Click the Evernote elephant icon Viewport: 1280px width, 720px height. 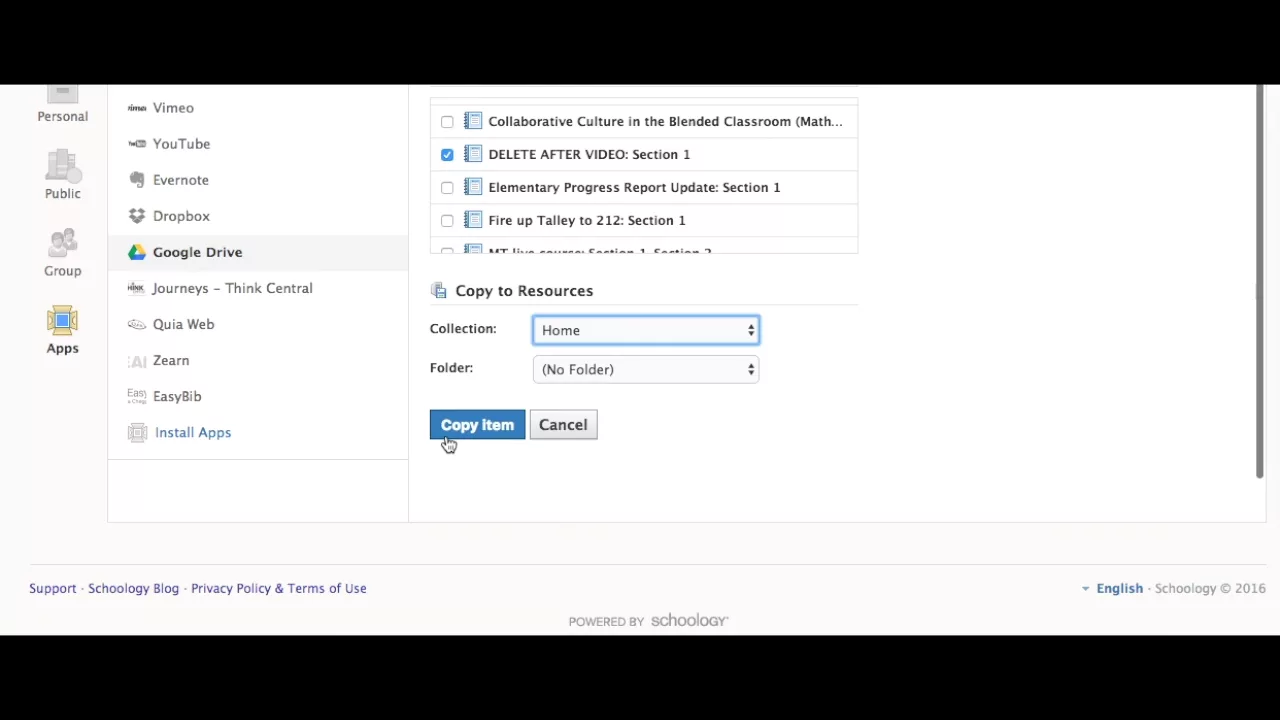[137, 180]
